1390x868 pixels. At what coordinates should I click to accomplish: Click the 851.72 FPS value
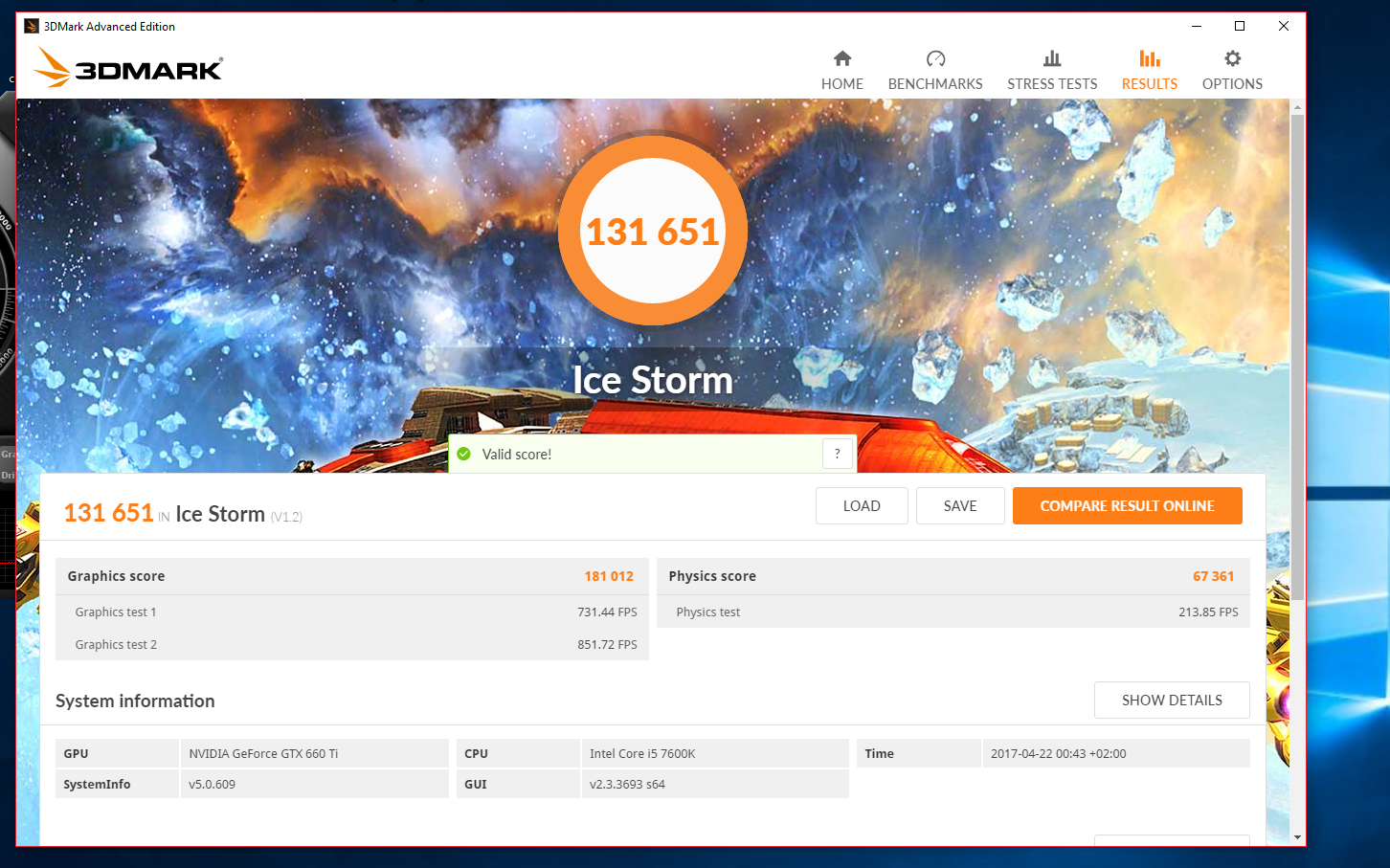tap(607, 645)
